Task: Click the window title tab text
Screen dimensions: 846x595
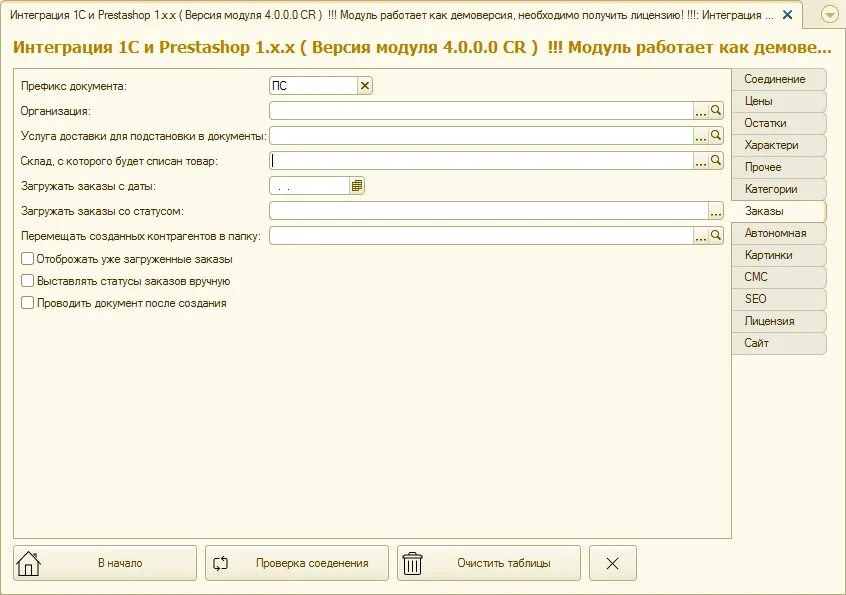Action: click(392, 15)
